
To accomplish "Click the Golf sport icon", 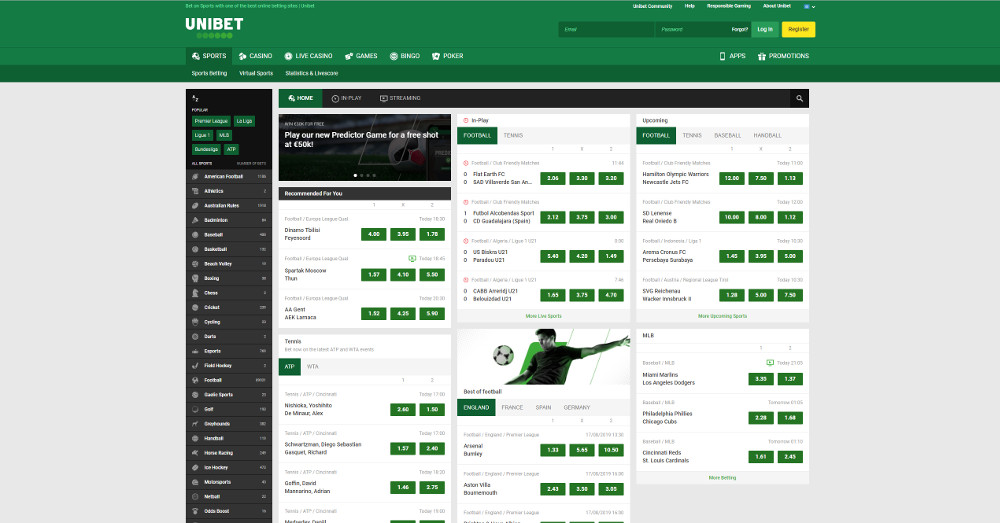I will 196,409.
